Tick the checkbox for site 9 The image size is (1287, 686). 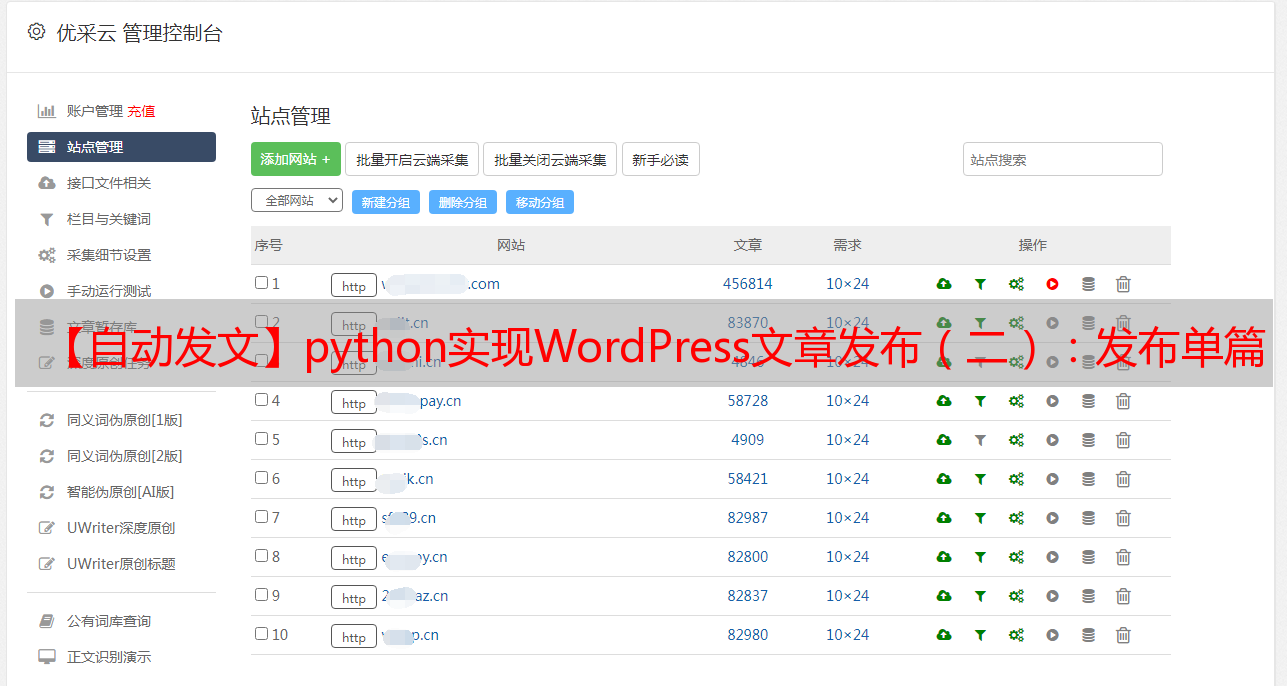tap(261, 595)
